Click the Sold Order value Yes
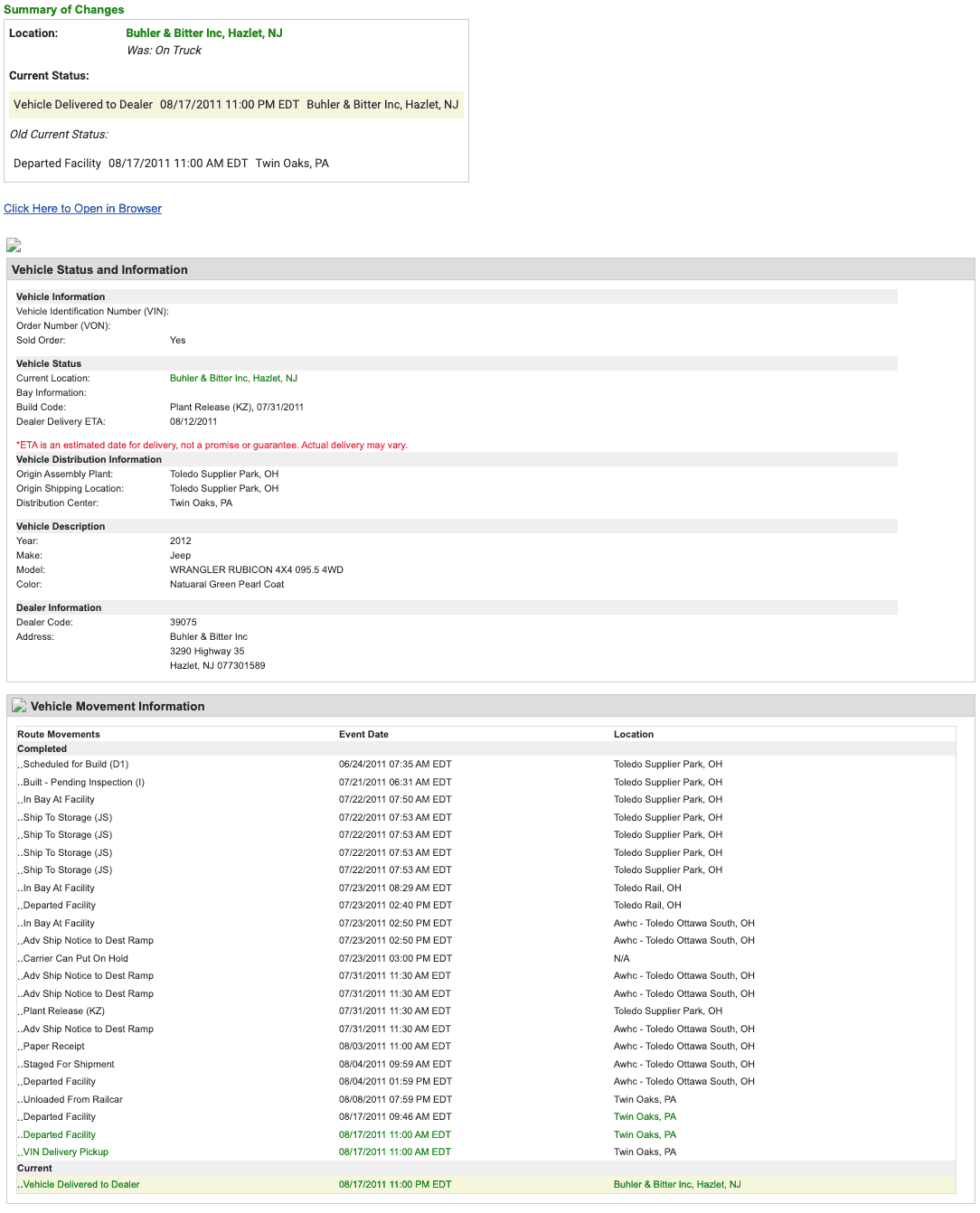 [177, 340]
